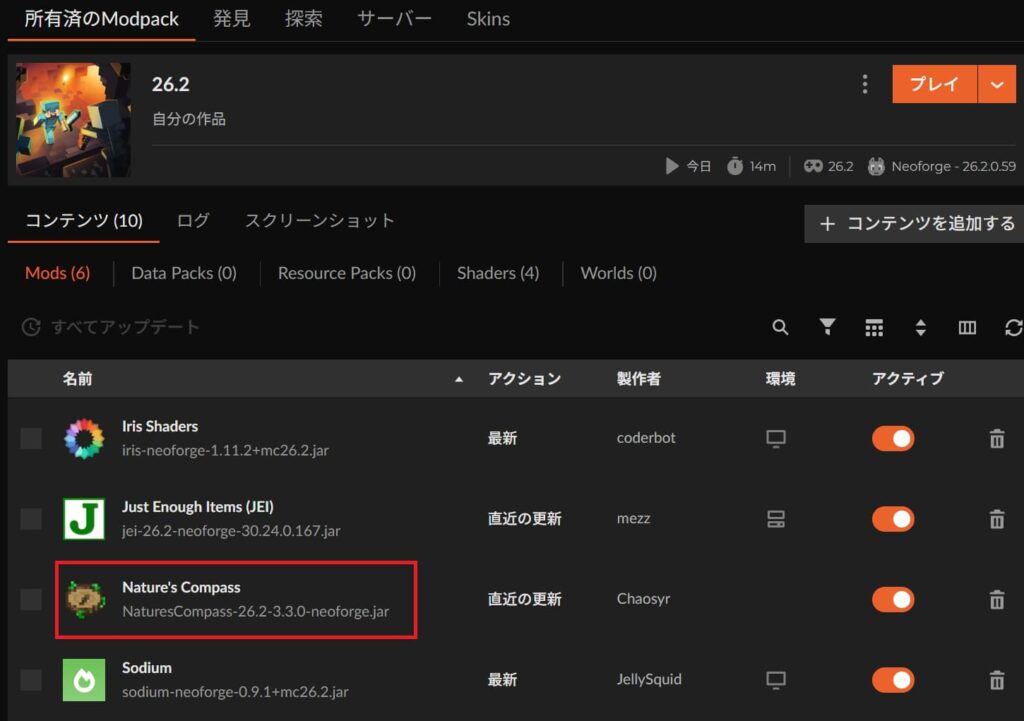
Task: Open the Skins tab
Action: coord(488,19)
